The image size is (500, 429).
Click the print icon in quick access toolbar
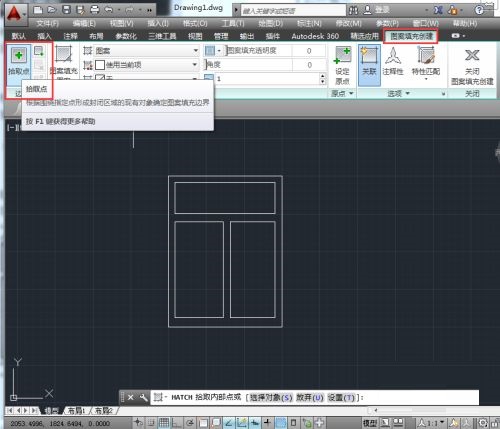(x=95, y=10)
